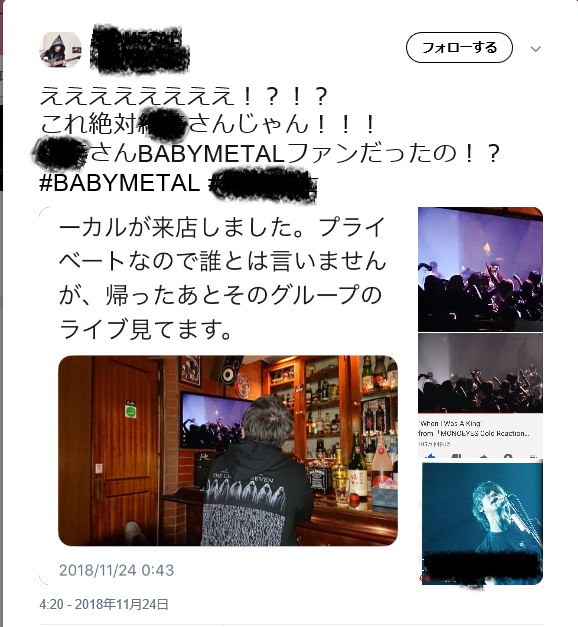Click the フォローする follow button
Image resolution: width=578 pixels, height=627 pixels.
[459, 48]
